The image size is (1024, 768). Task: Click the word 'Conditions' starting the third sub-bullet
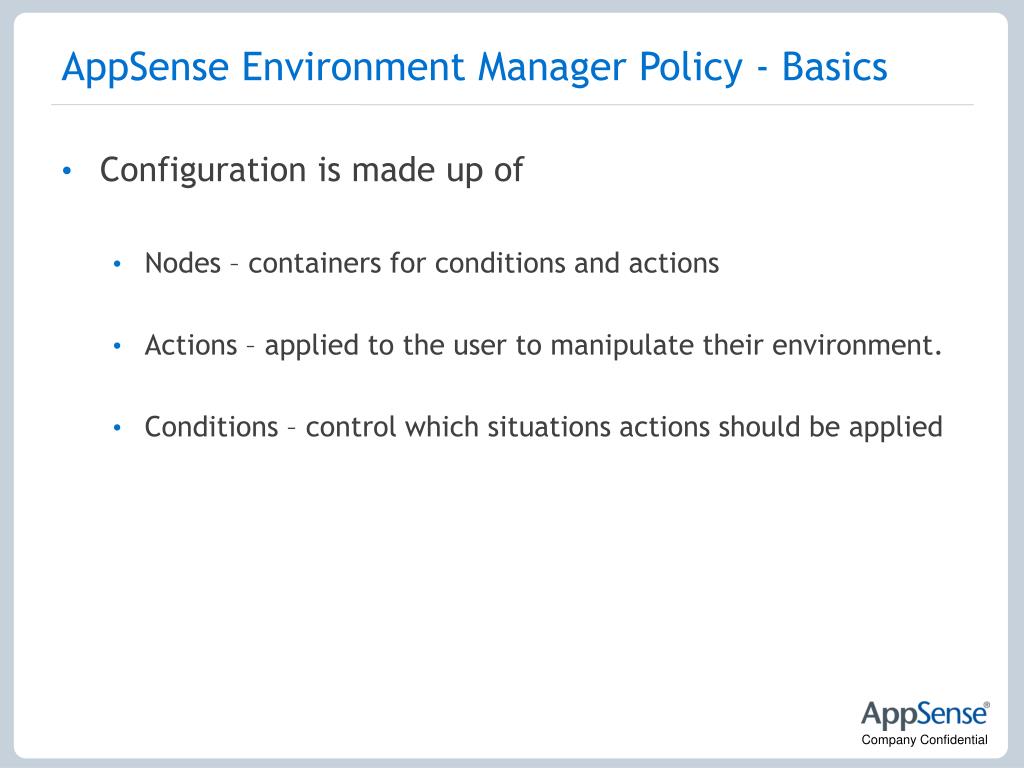click(212, 427)
